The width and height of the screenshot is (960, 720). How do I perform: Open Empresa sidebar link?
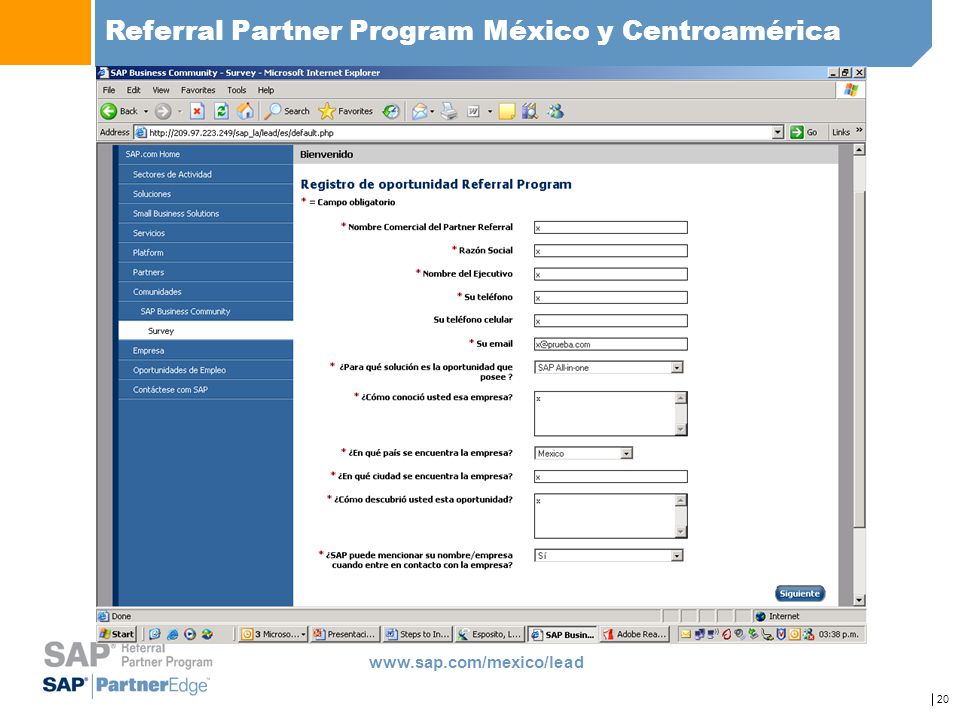(x=148, y=351)
